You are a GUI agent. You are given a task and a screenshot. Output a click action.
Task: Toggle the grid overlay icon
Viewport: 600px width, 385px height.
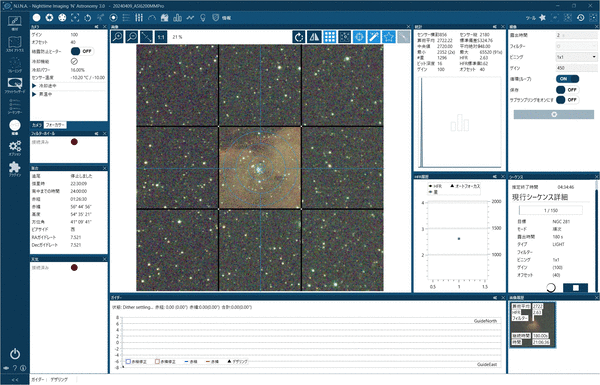(x=329, y=37)
